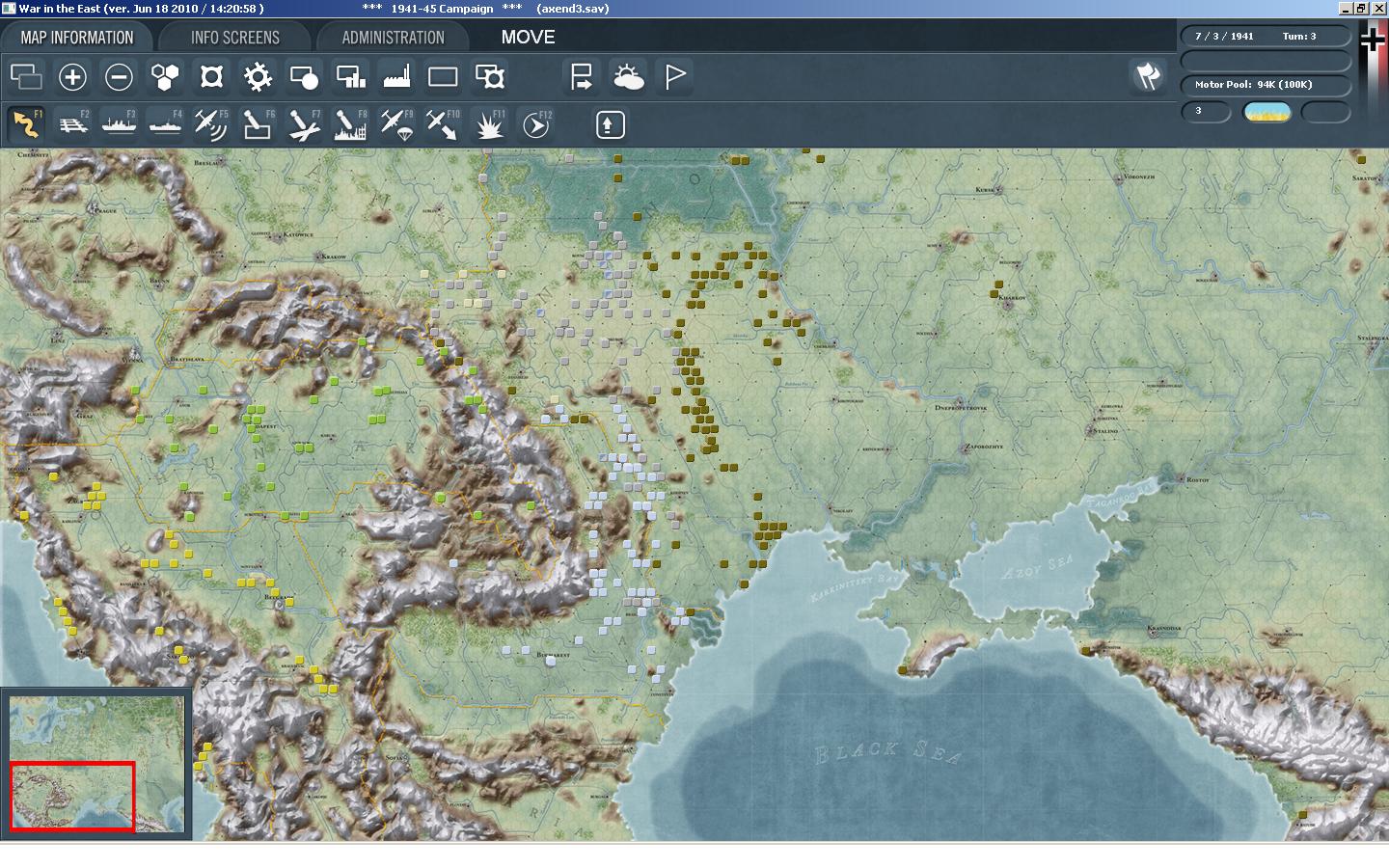Switch to the INFO SCREENS tab
The image size is (1389, 868).
pos(235,38)
